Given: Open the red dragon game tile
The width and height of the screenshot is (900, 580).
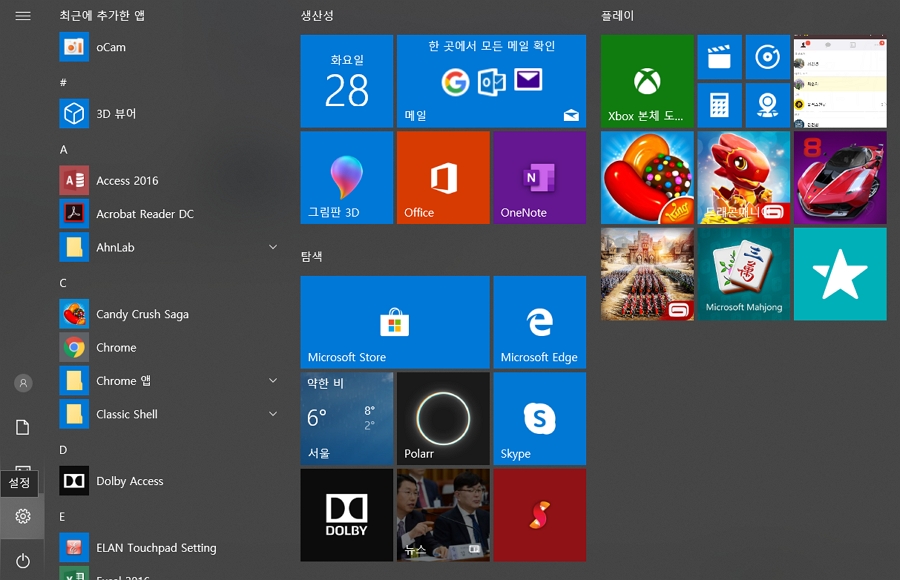Looking at the screenshot, I should point(744,177).
